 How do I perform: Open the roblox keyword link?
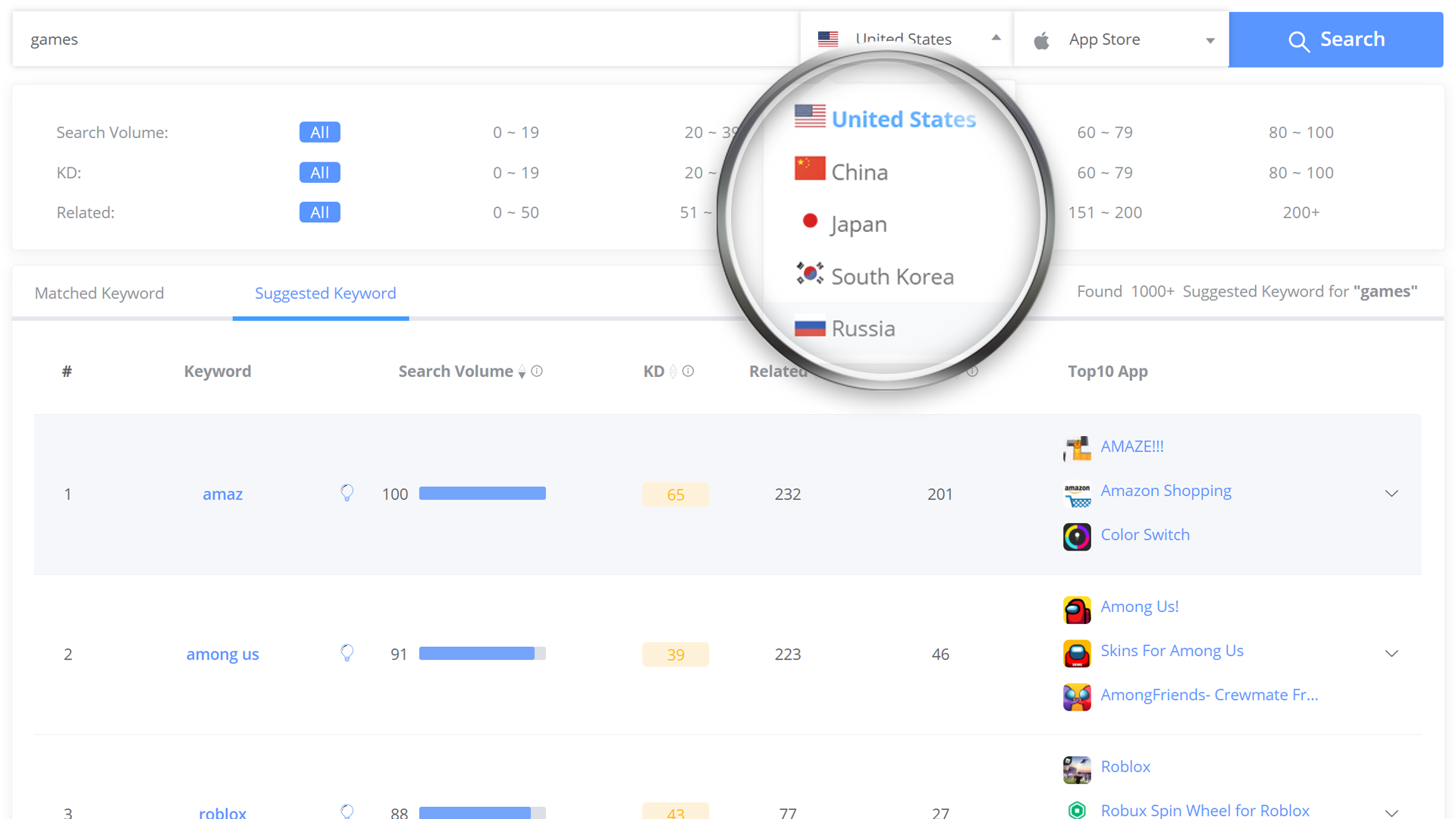222,812
